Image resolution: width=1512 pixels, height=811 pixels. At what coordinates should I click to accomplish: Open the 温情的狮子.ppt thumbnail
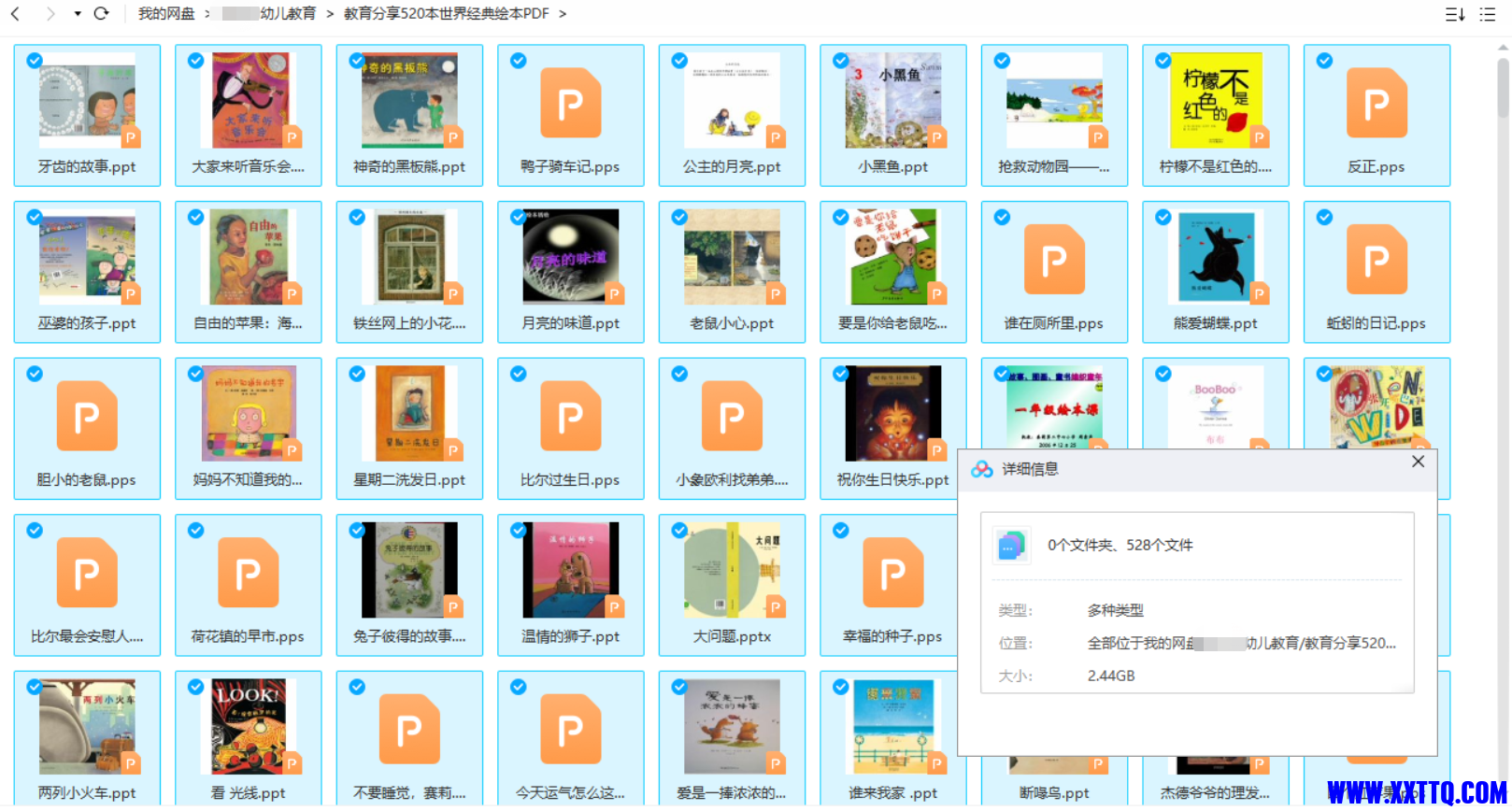tap(571, 569)
